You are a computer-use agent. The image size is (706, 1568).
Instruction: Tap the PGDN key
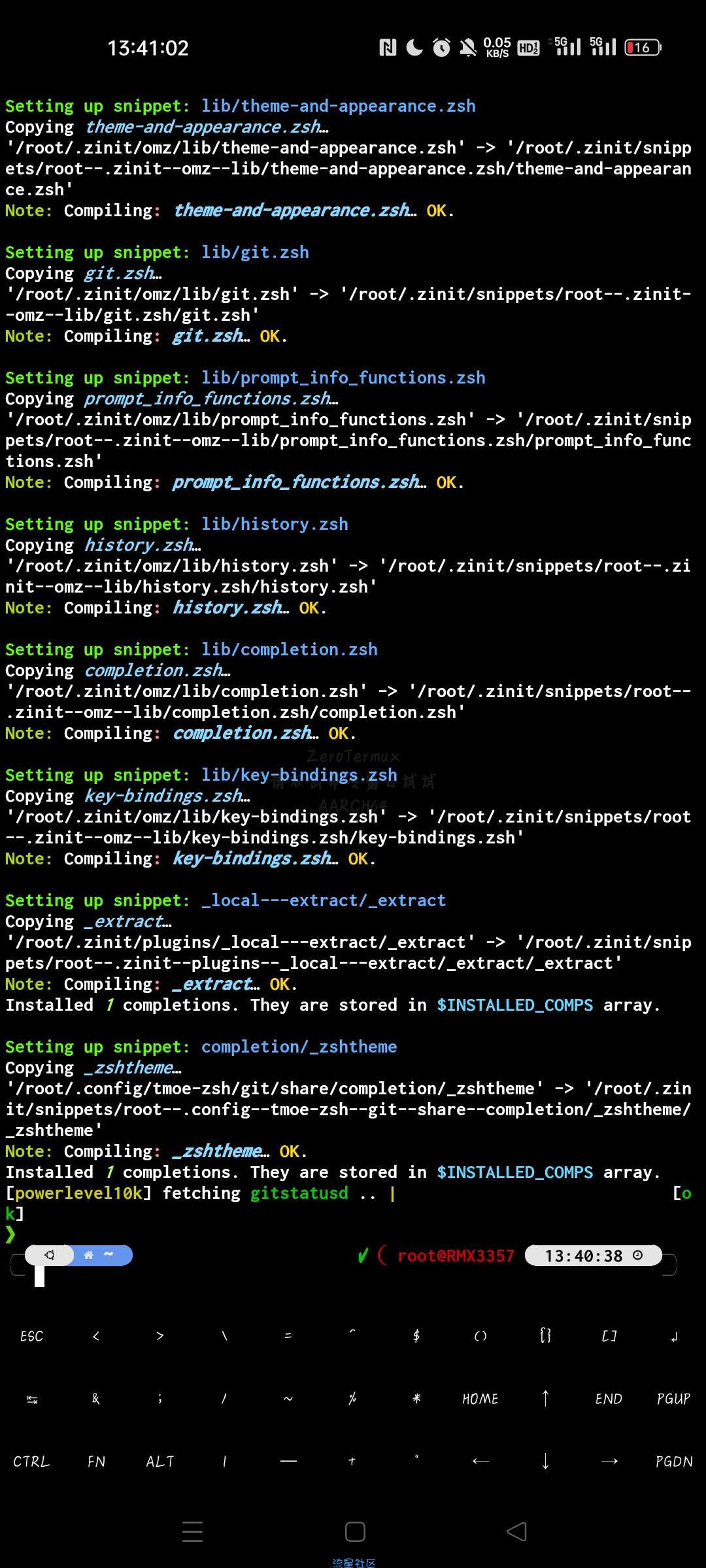click(x=674, y=1462)
